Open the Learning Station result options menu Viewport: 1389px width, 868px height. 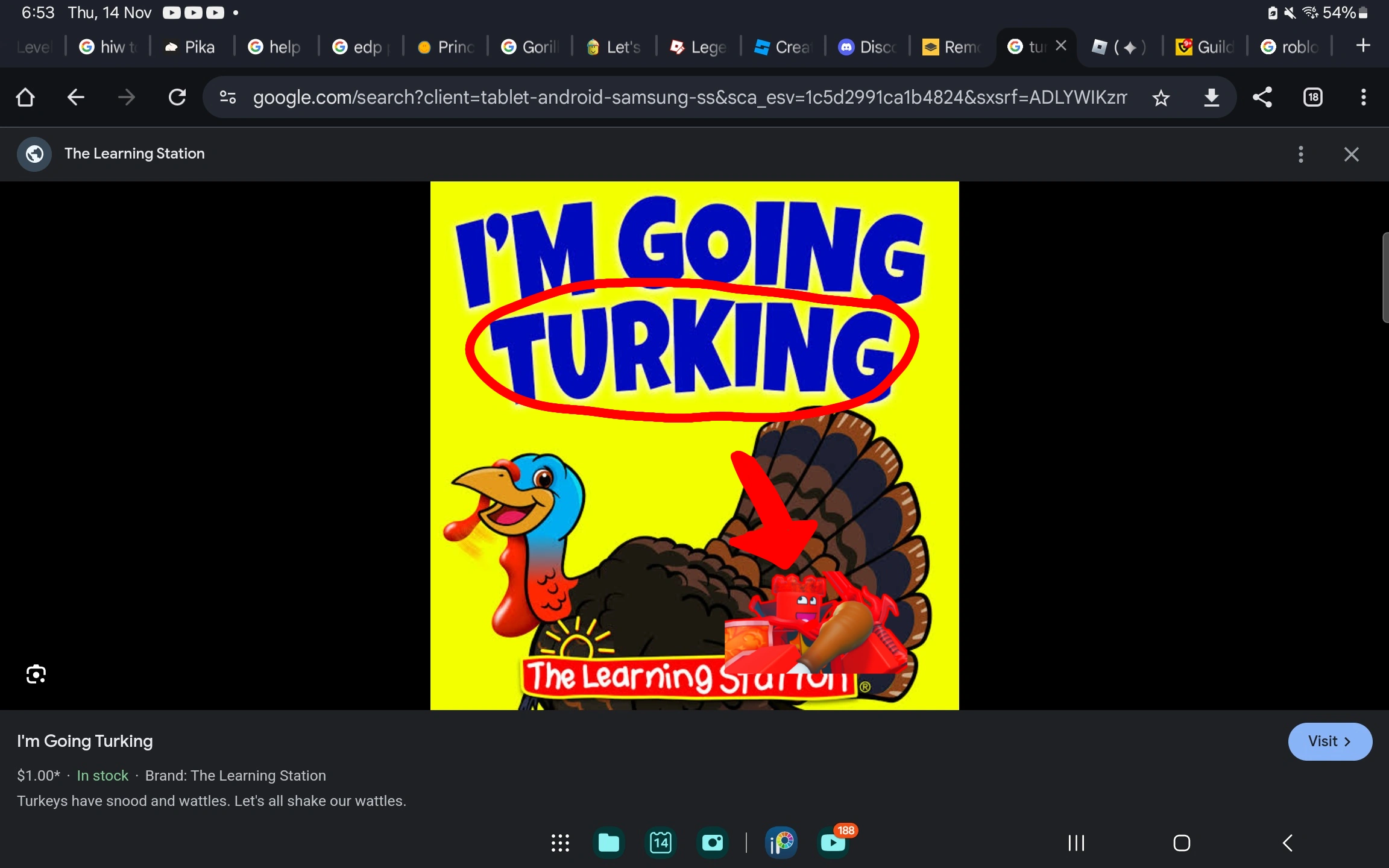tap(1301, 154)
